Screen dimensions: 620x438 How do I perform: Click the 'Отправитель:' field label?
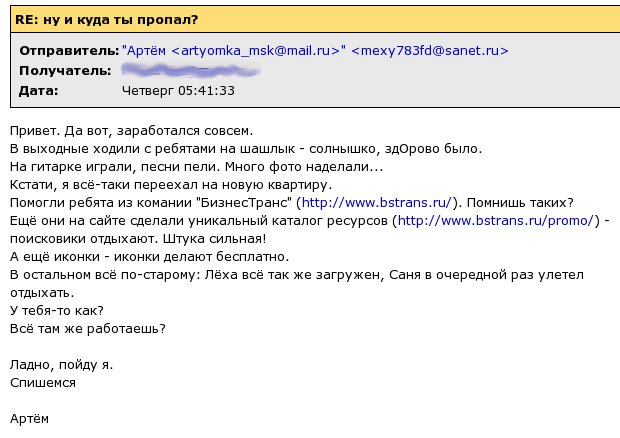click(69, 51)
